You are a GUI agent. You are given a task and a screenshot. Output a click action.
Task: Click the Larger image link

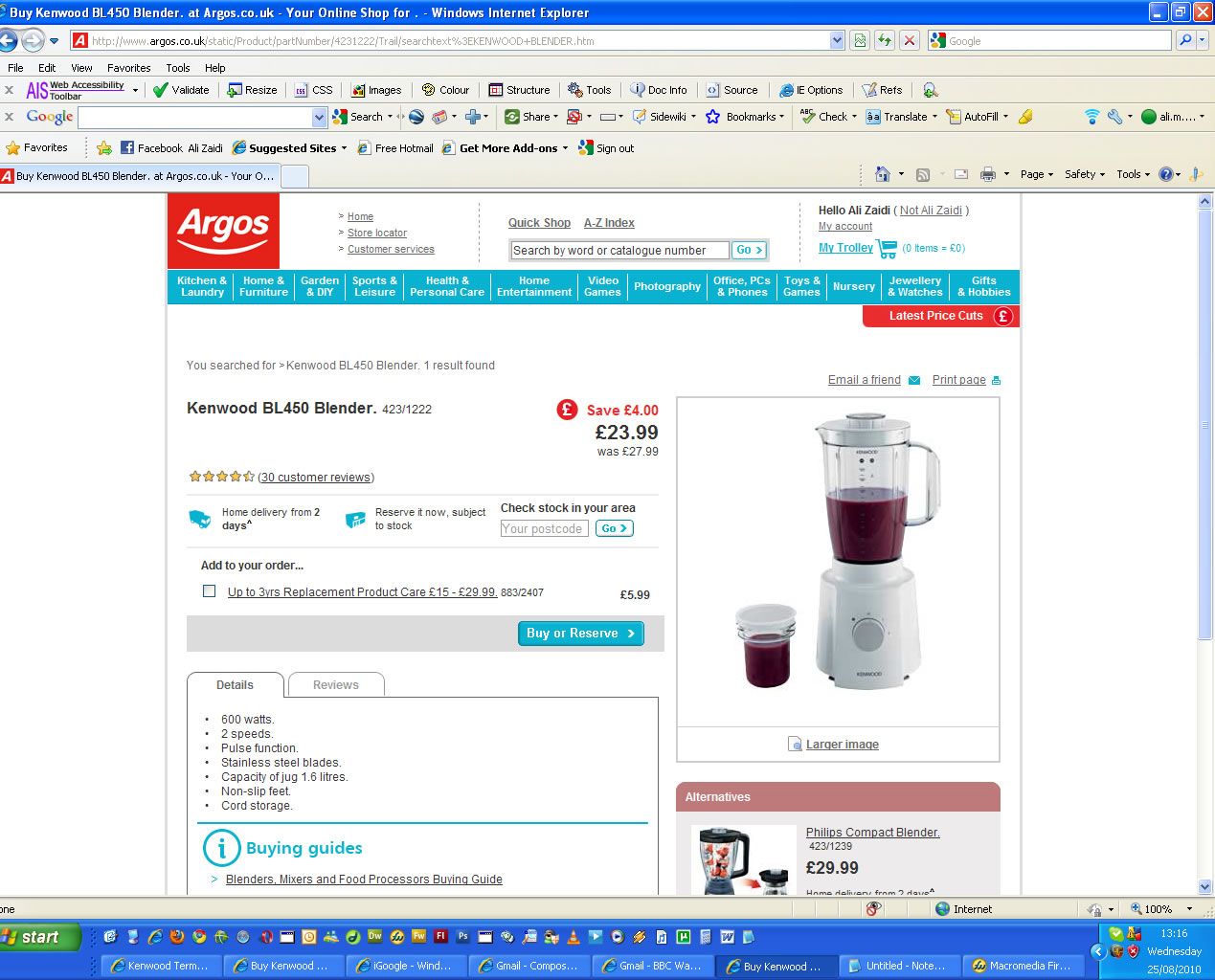(843, 745)
